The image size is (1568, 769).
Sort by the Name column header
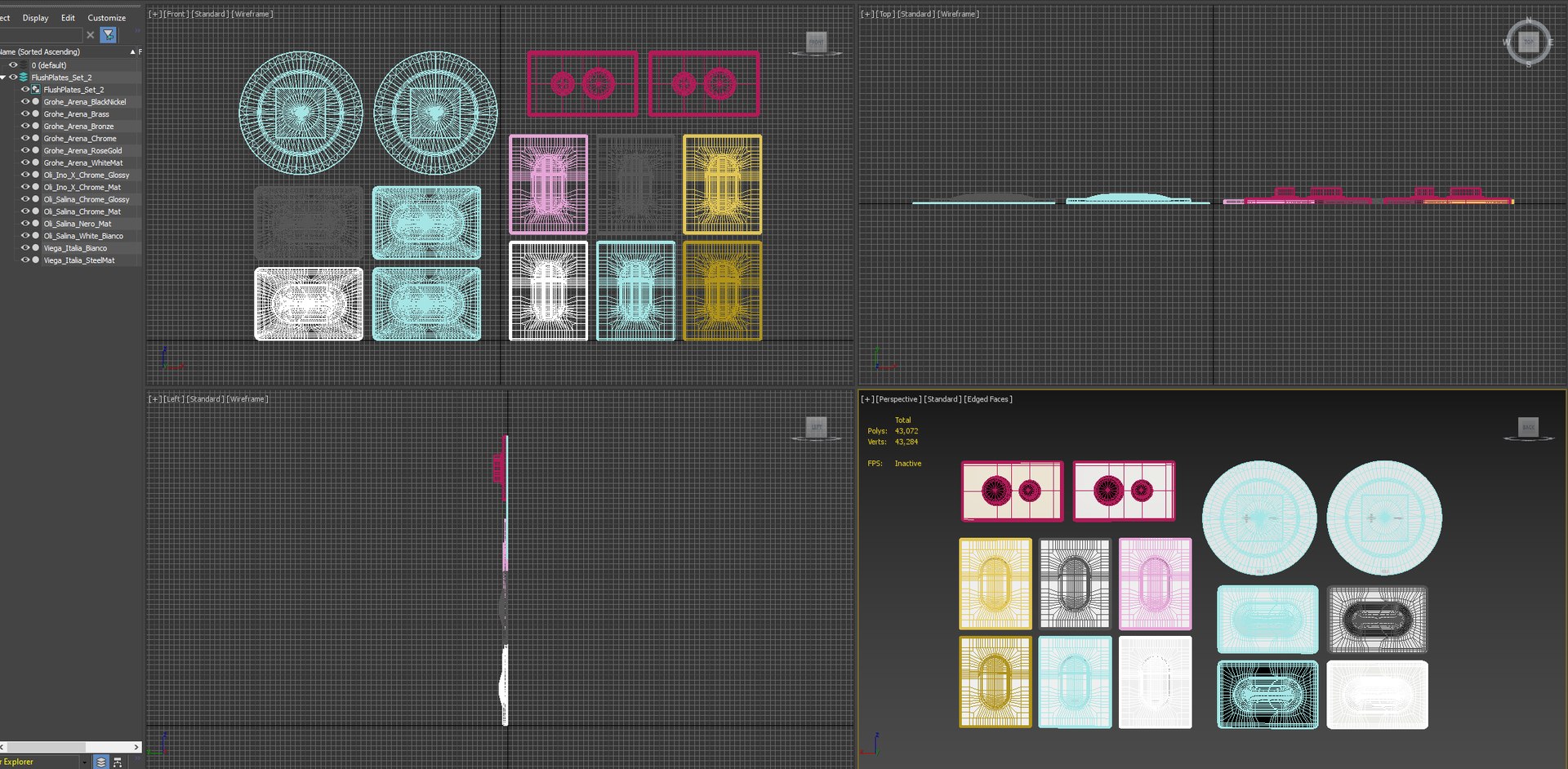[x=68, y=51]
